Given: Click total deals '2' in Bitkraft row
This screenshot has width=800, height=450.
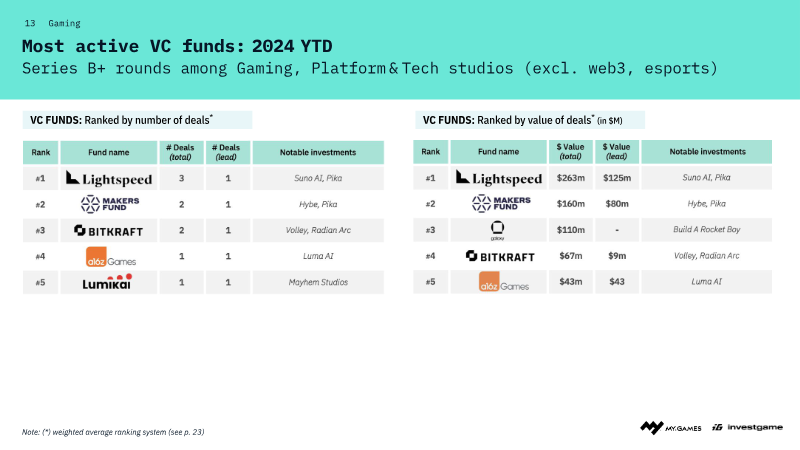Looking at the screenshot, I should coord(181,231).
